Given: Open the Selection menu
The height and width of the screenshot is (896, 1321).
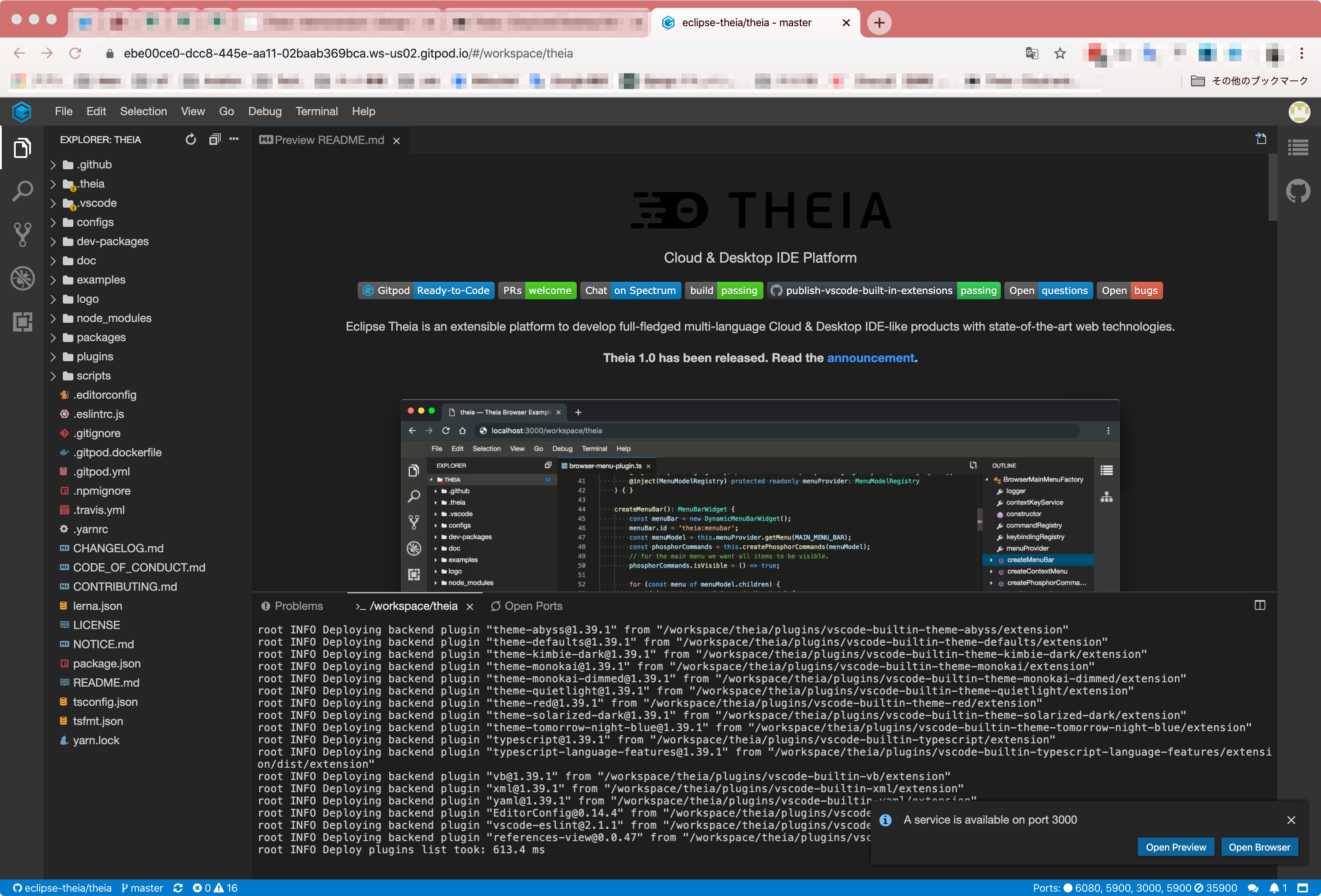Looking at the screenshot, I should pos(143,111).
